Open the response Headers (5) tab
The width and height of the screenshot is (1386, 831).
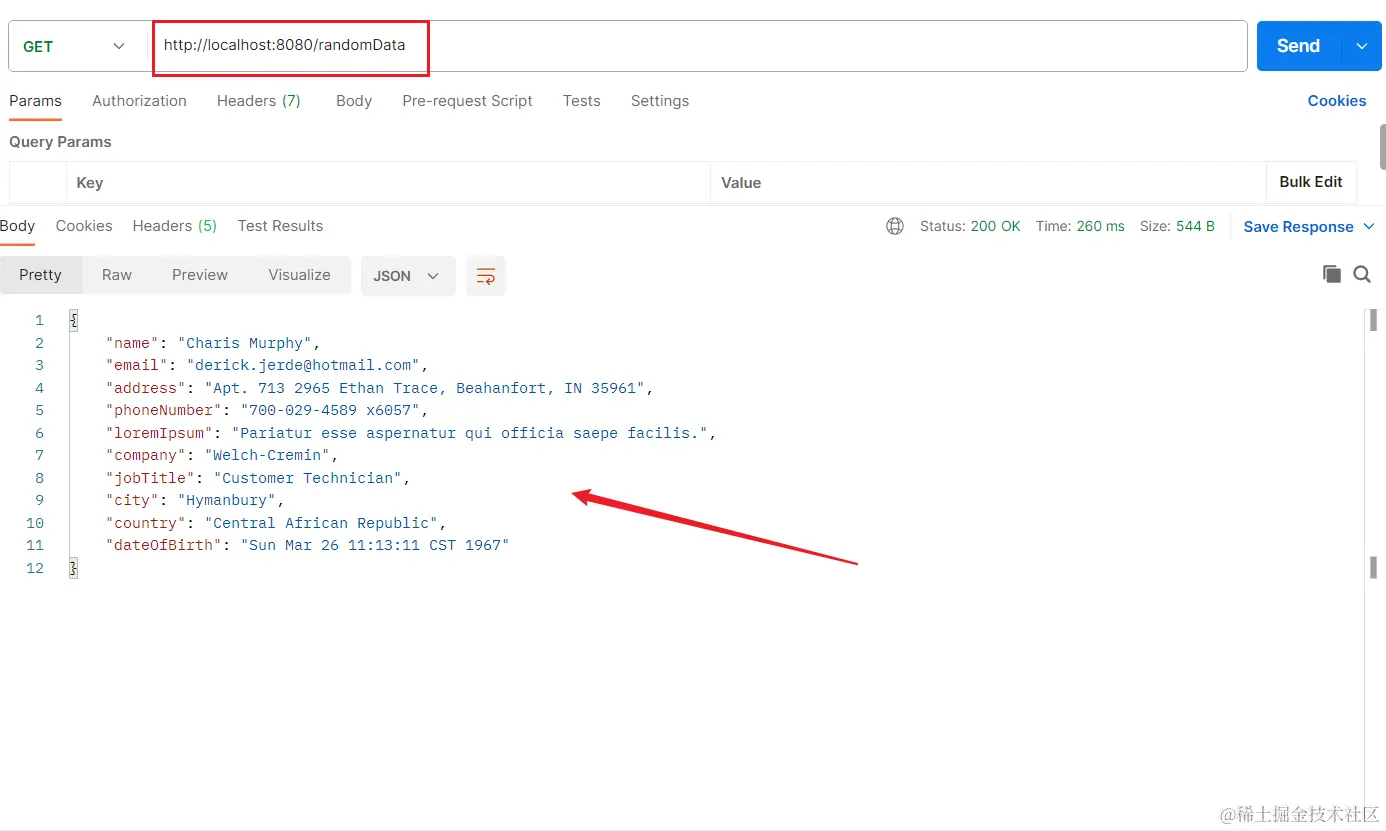click(175, 226)
